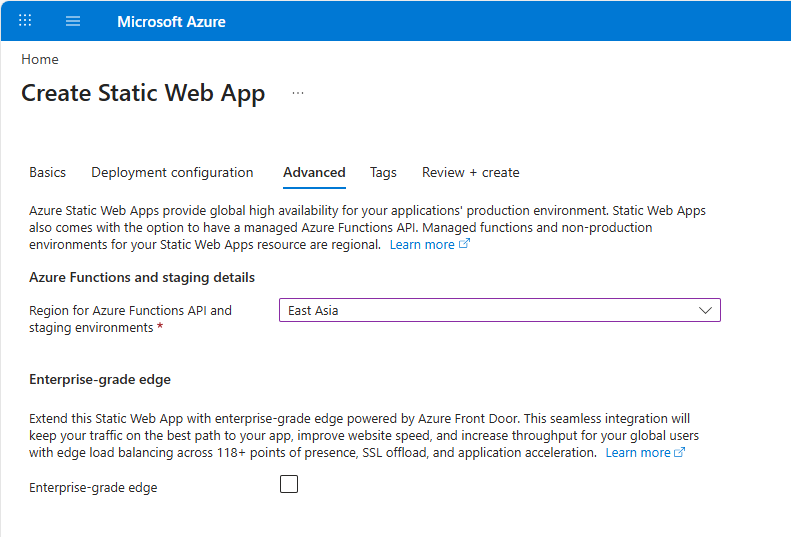791x537 pixels.
Task: Click the Microsoft Azure logo text
Action: coord(171,22)
